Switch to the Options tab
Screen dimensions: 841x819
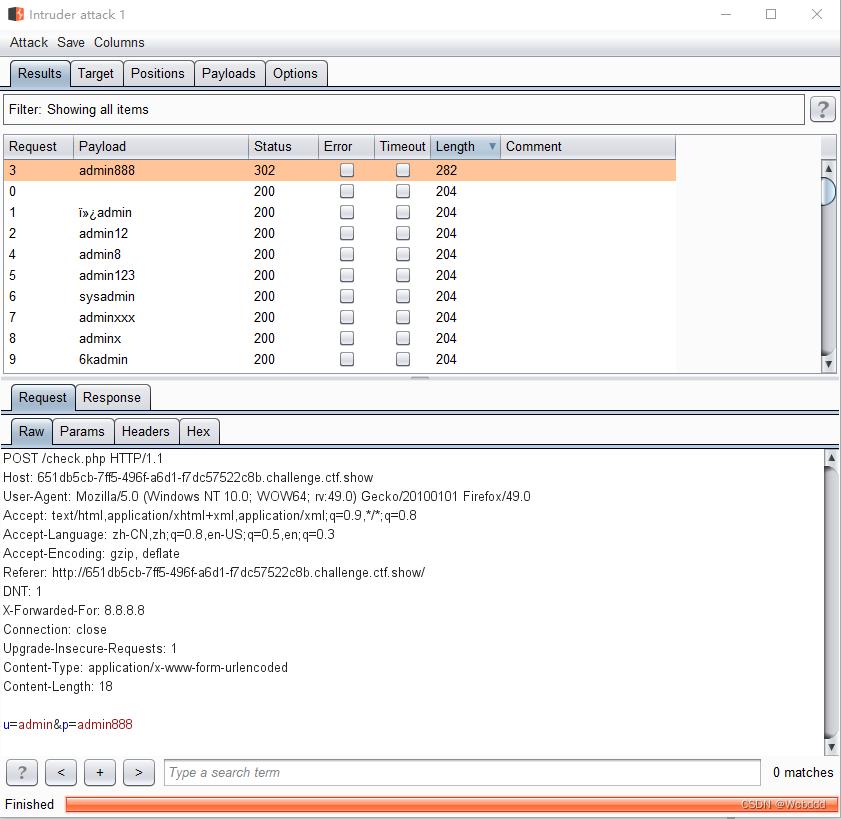click(x=296, y=73)
